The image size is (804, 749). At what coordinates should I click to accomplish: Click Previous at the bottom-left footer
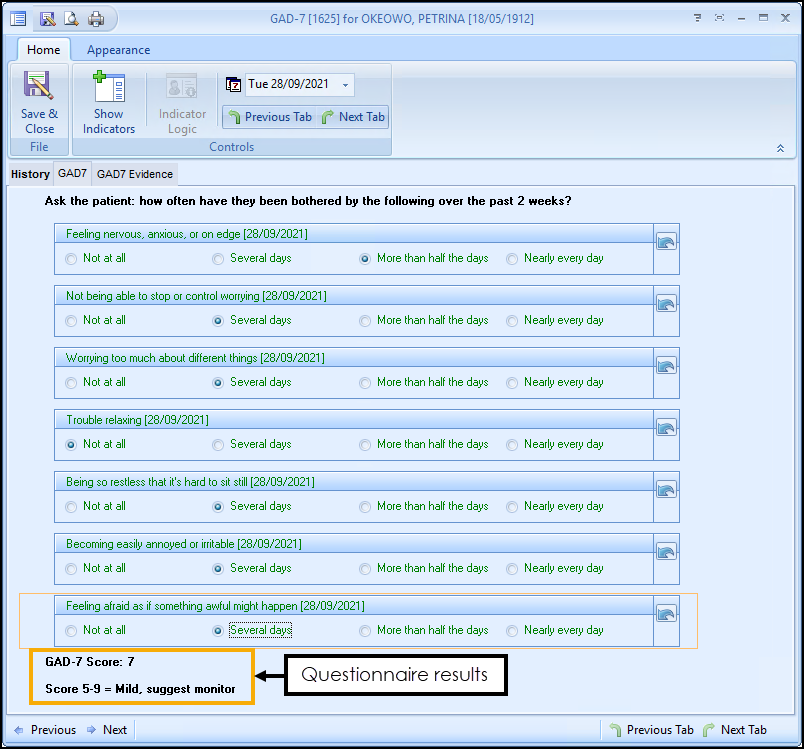(x=43, y=730)
